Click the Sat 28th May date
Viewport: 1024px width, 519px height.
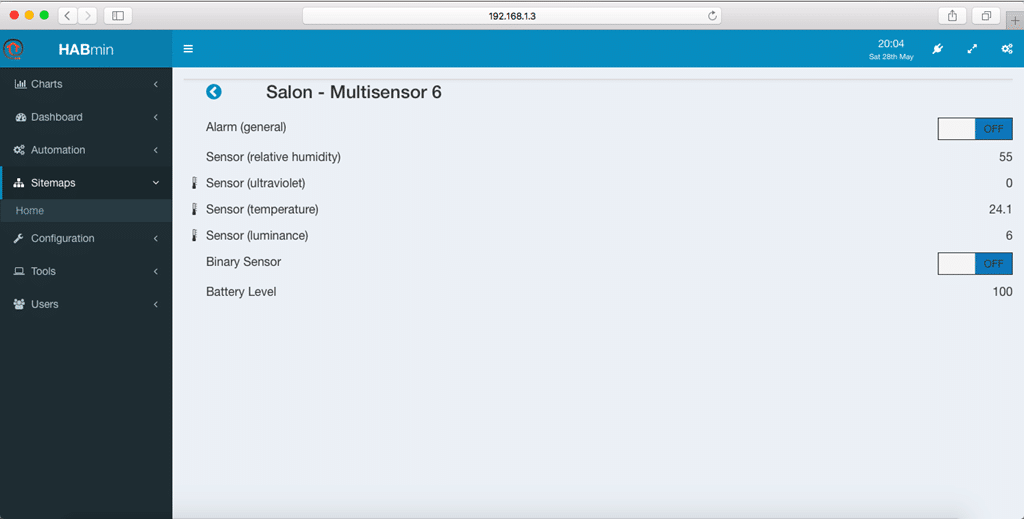coord(891,57)
